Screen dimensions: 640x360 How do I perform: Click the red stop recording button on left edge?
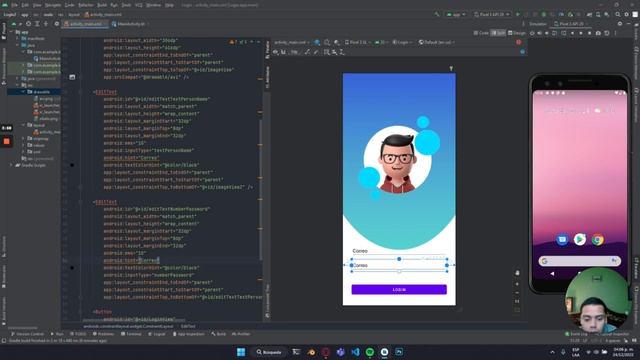coord(7,141)
